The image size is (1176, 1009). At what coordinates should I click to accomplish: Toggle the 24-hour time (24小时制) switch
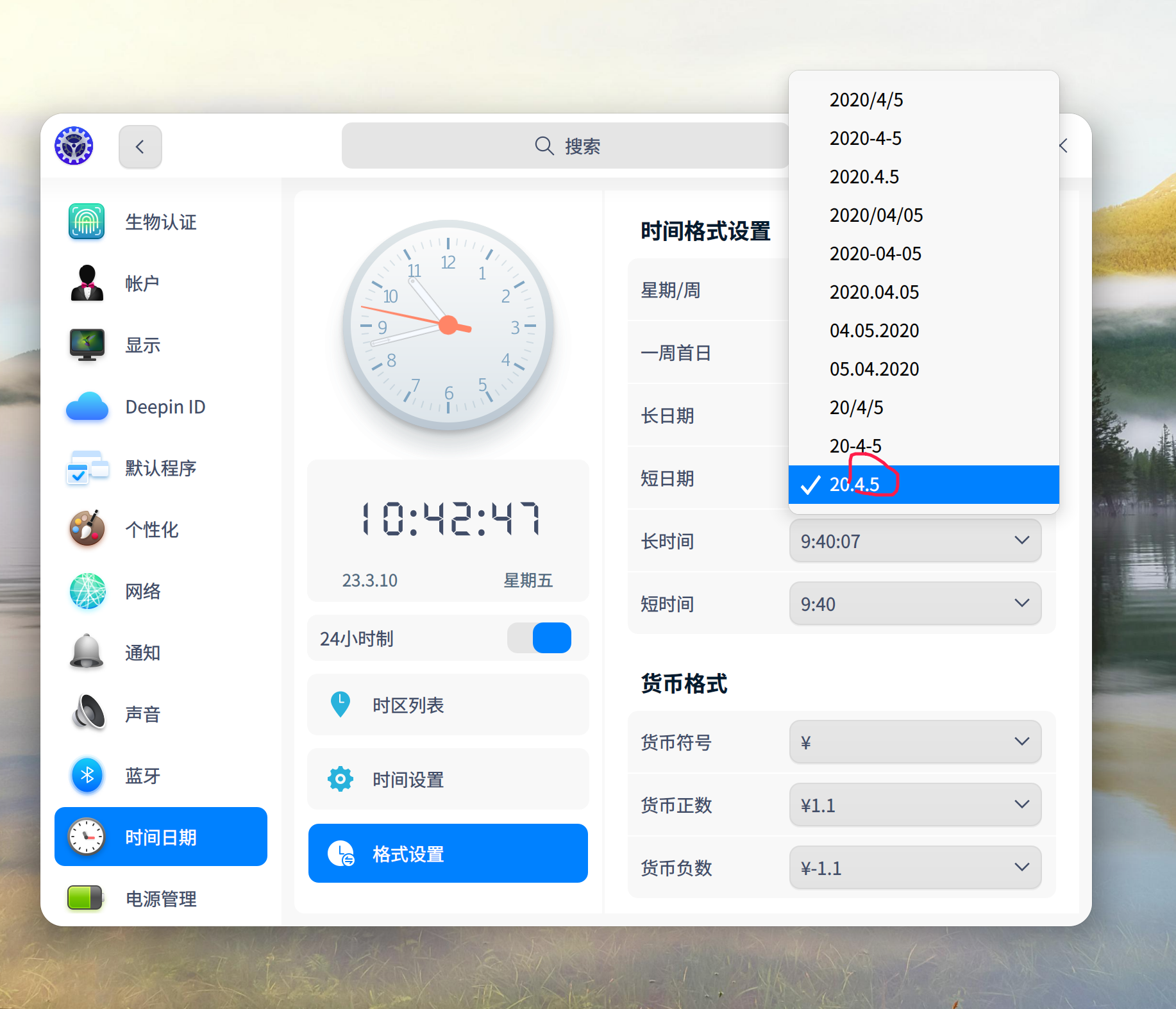pyautogui.click(x=539, y=638)
